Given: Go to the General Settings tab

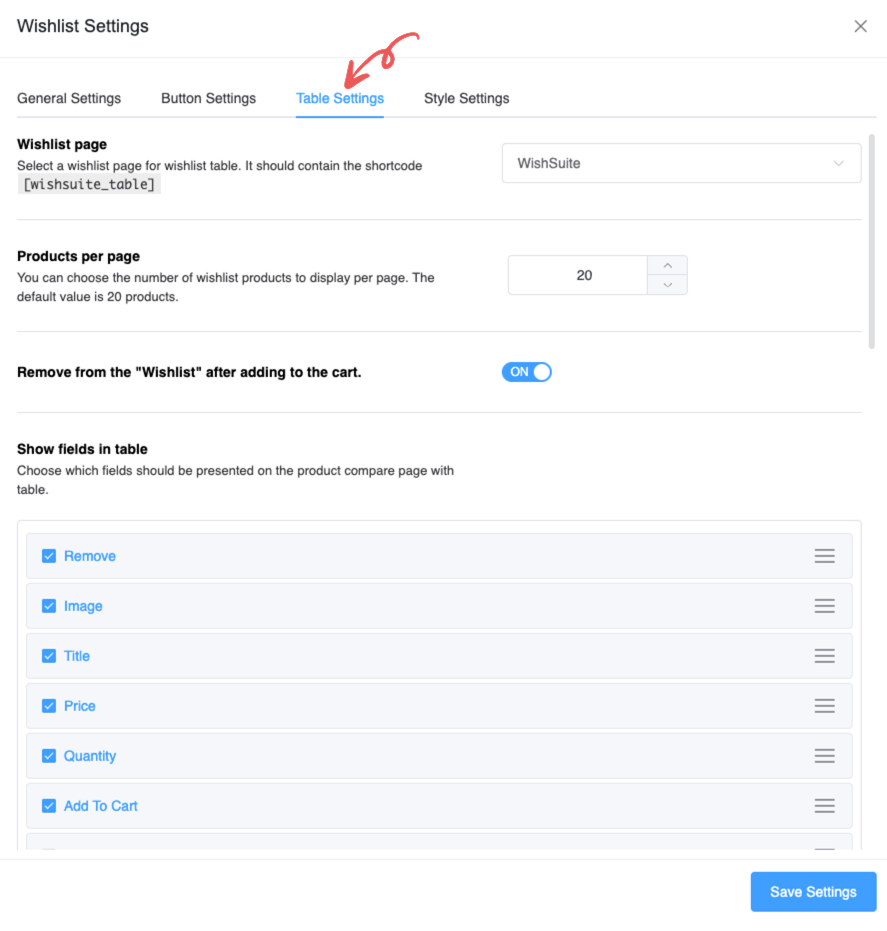Looking at the screenshot, I should click(x=68, y=98).
